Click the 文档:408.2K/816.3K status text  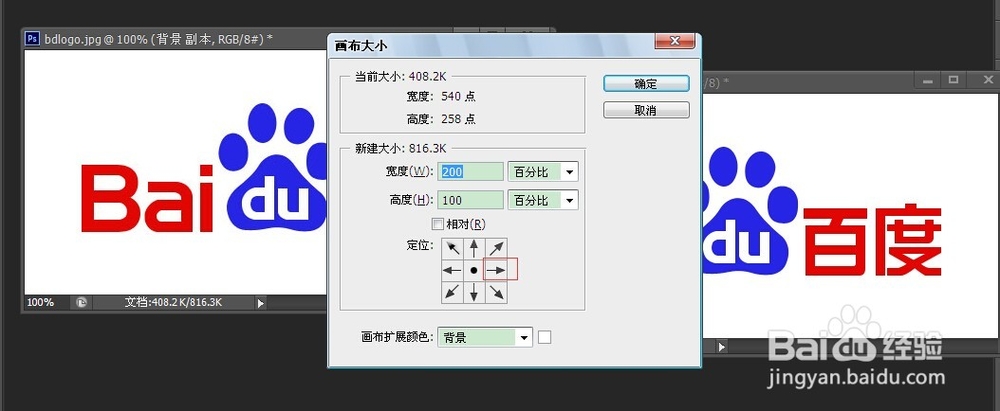tap(173, 303)
